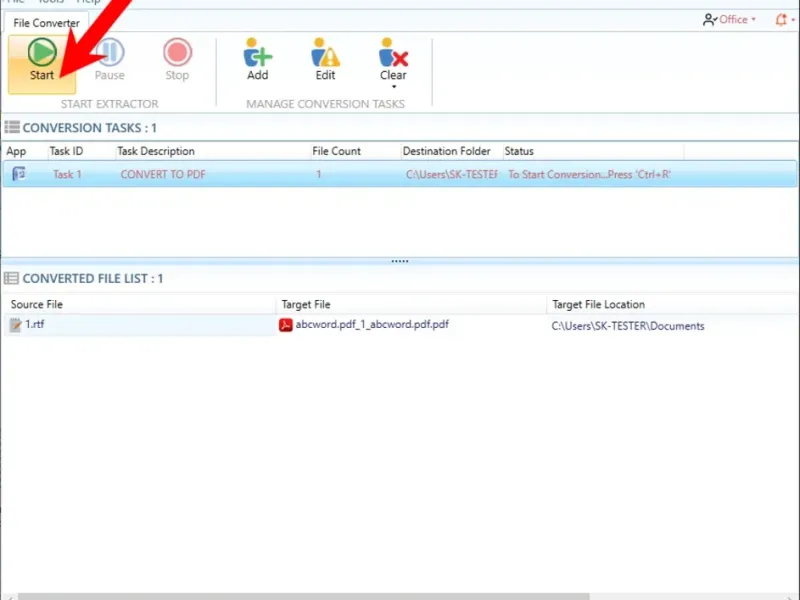Viewport: 800px width, 600px height.
Task: Click the C:\Users\SK-TESTER\Documents location
Action: (628, 326)
